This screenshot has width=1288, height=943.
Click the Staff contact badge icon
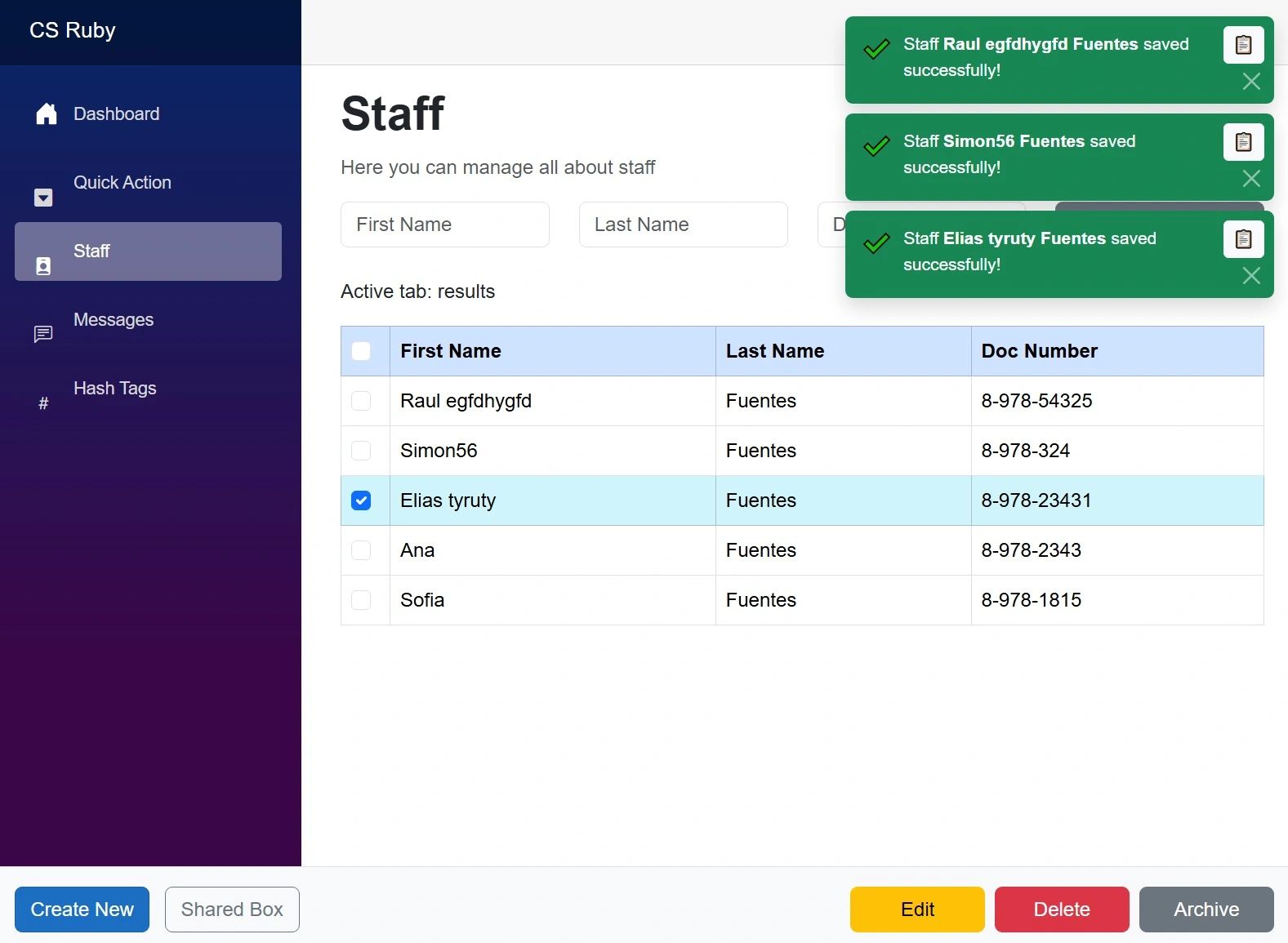(43, 266)
